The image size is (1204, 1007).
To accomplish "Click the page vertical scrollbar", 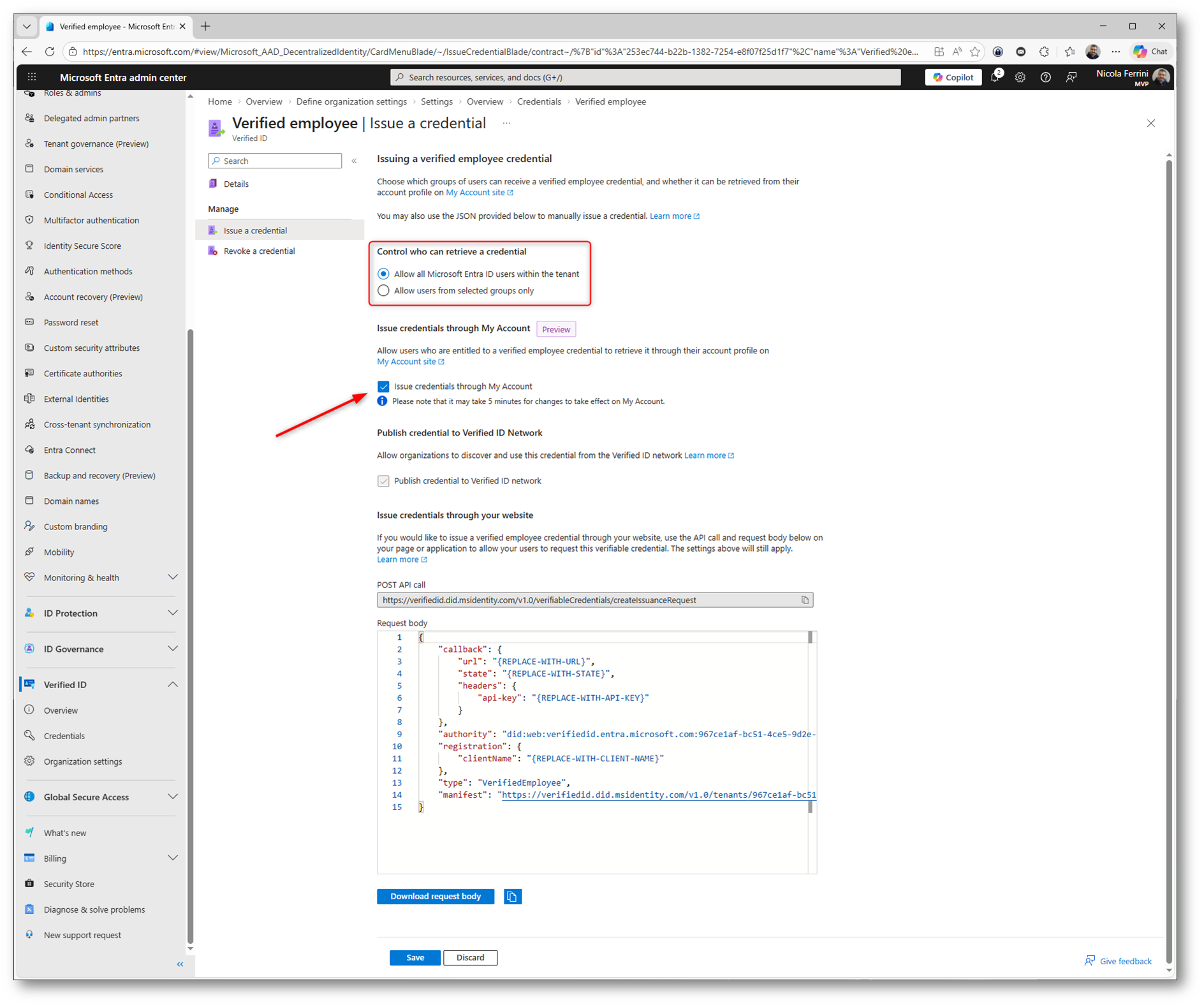I will pos(1168,561).
